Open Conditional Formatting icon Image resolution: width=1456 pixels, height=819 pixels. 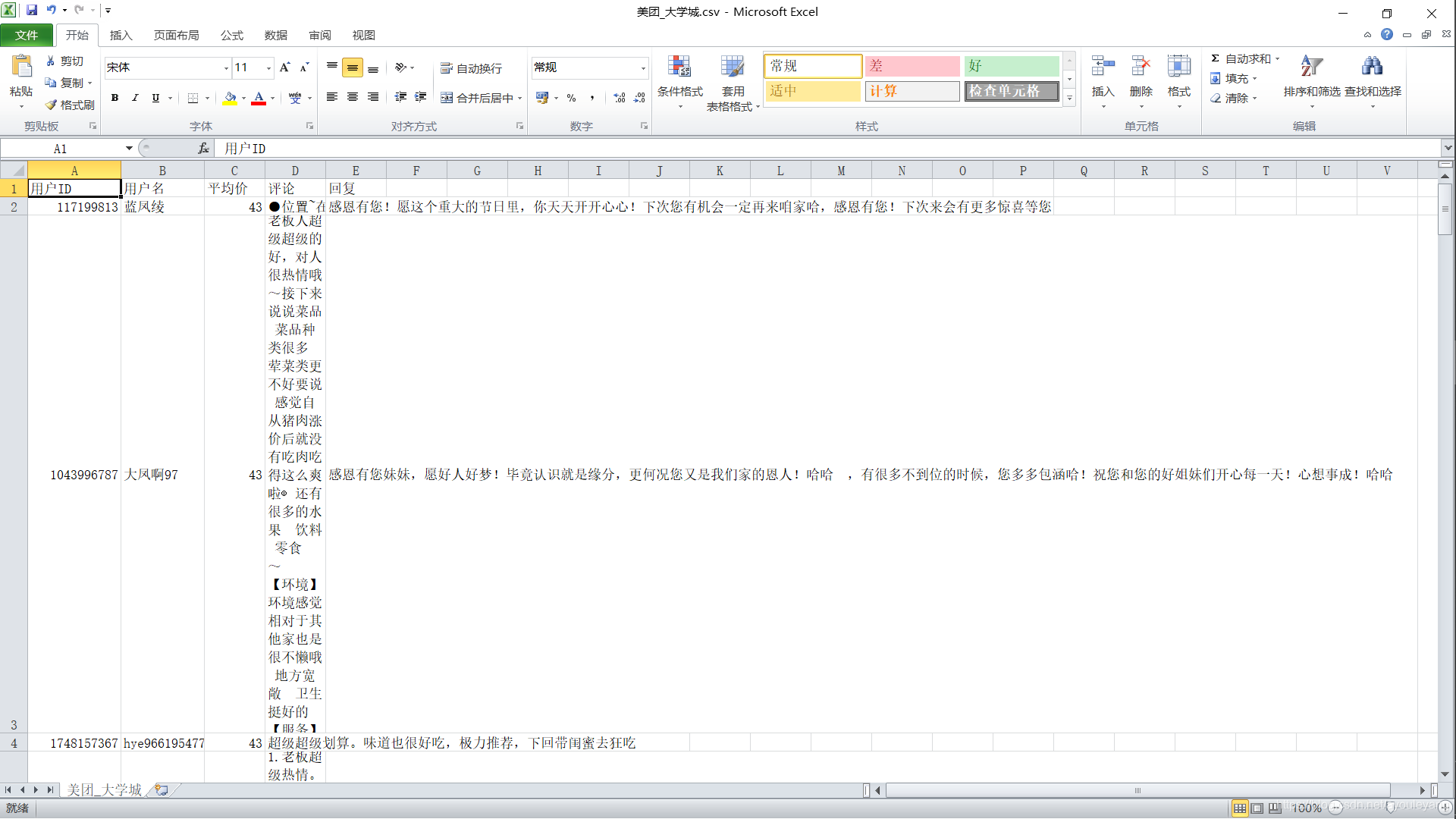[679, 67]
